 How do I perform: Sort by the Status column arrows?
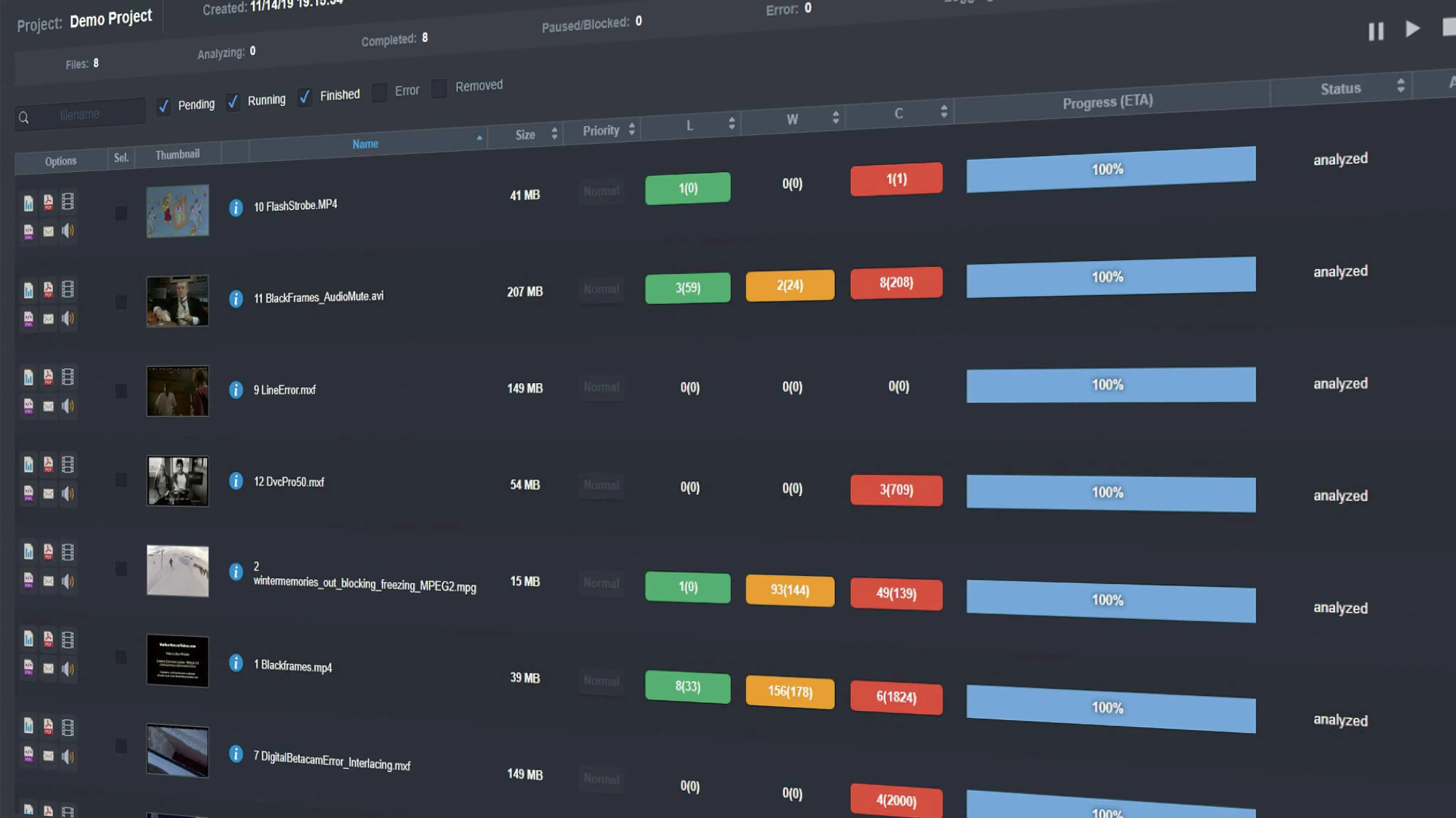tap(1401, 86)
